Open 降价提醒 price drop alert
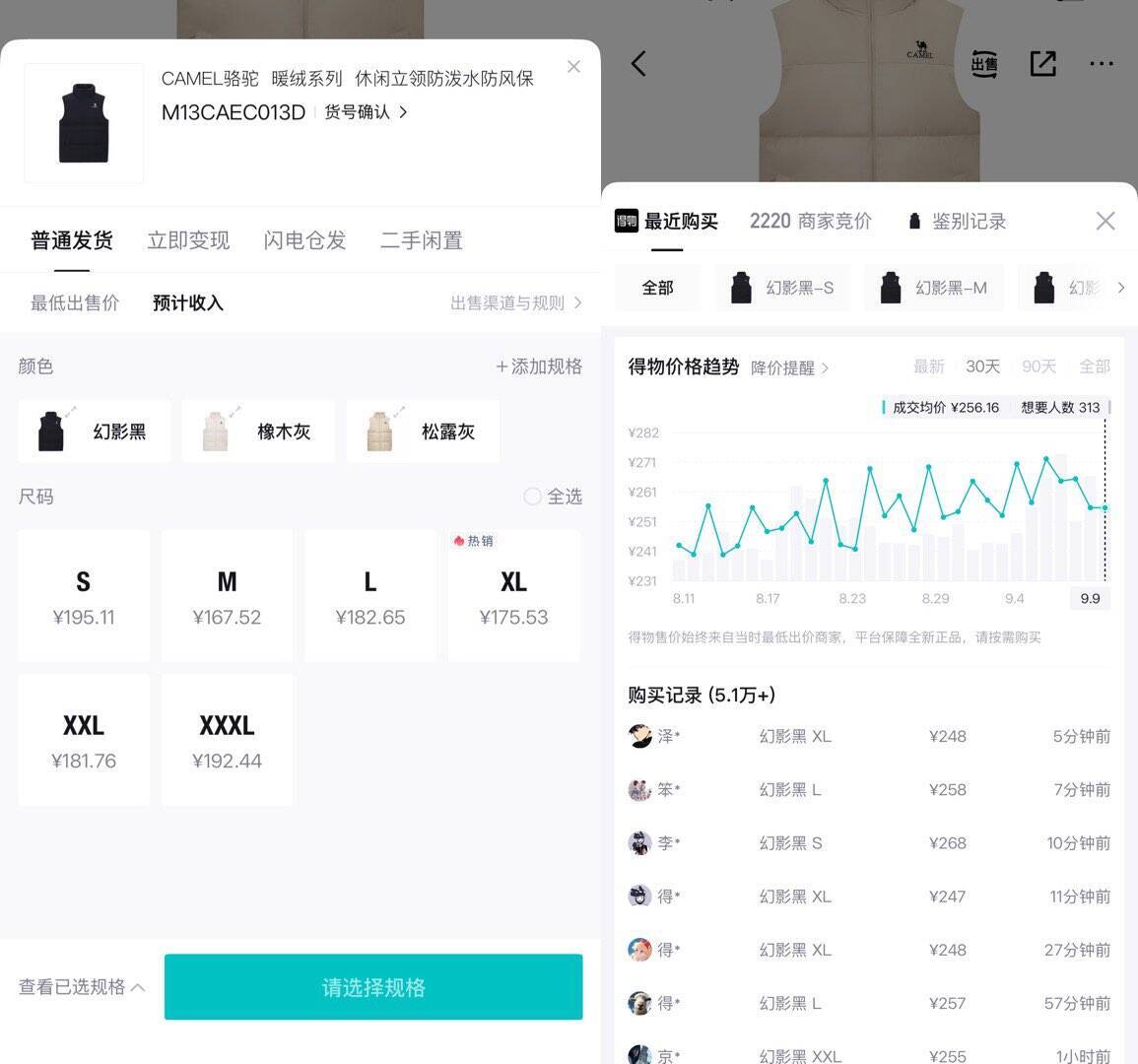The width and height of the screenshot is (1138, 1064). pos(789,368)
